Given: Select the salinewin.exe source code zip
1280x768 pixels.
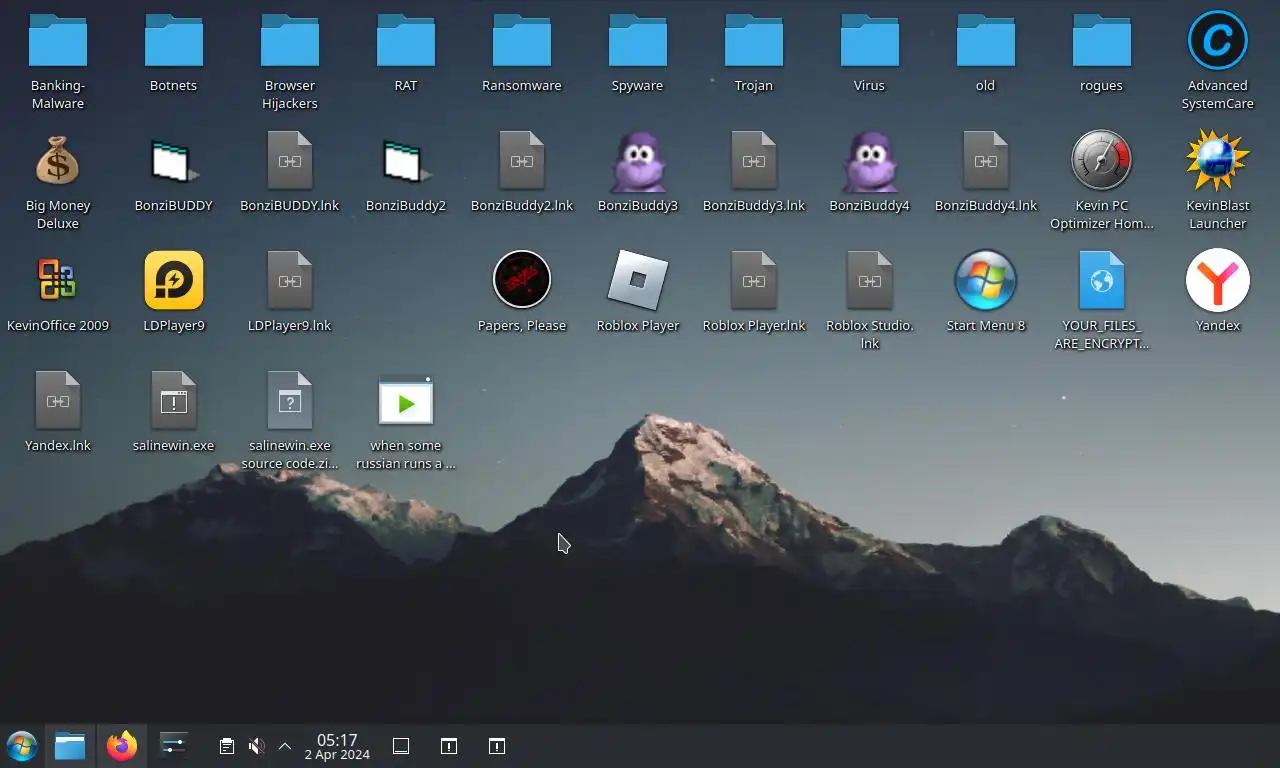Looking at the screenshot, I should click(x=290, y=401).
